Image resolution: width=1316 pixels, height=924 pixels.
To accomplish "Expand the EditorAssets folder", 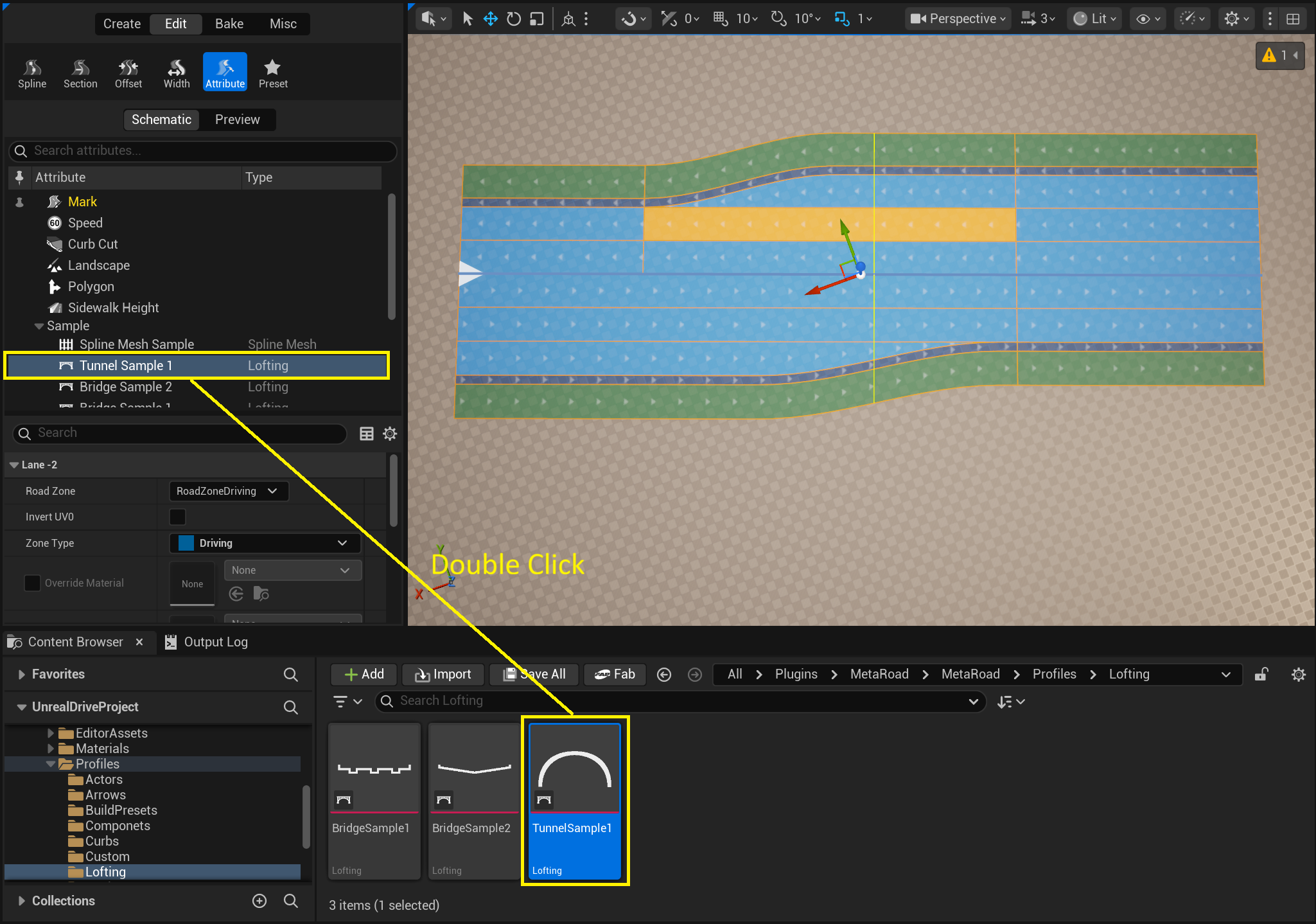I will coord(51,733).
